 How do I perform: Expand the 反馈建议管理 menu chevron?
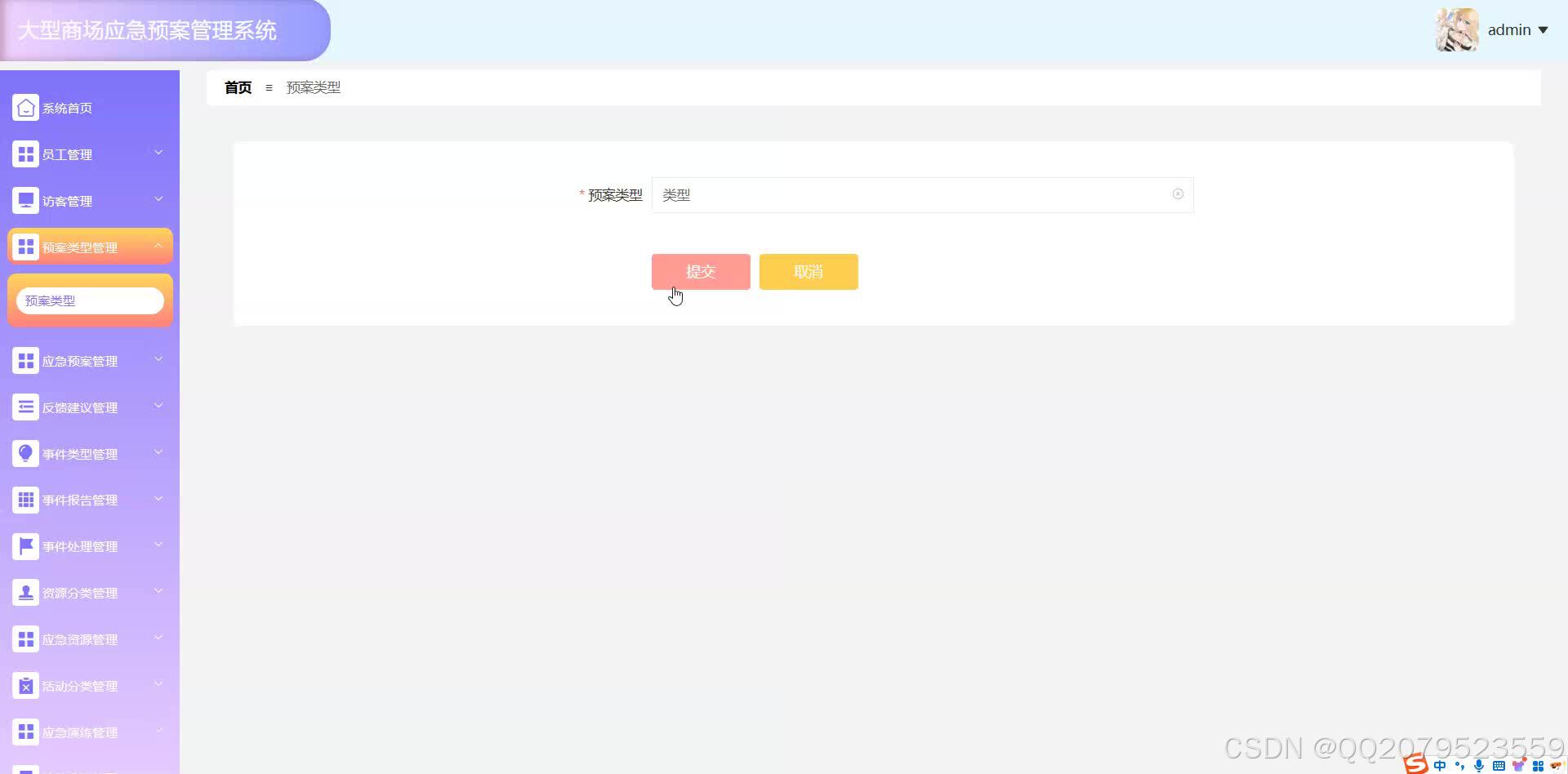(158, 406)
